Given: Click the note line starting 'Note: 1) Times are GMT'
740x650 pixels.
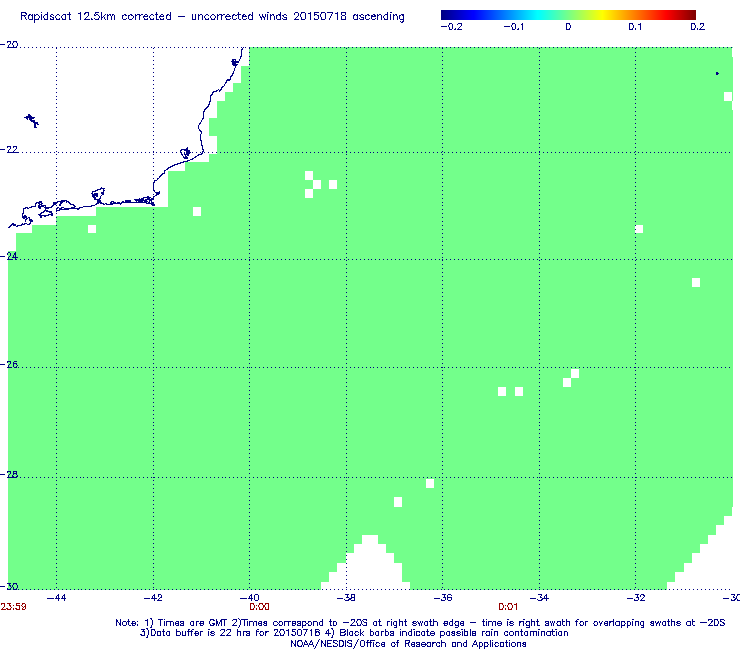Looking at the screenshot, I should [x=420, y=623].
